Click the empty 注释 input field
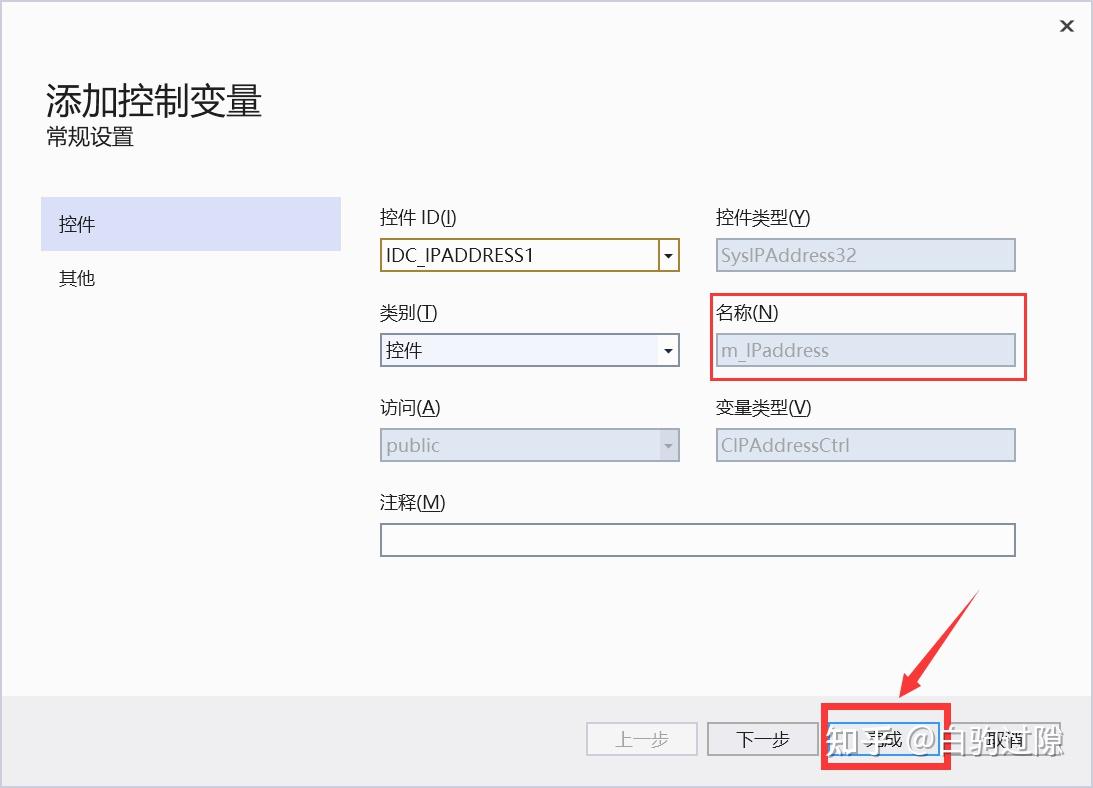 click(x=697, y=540)
